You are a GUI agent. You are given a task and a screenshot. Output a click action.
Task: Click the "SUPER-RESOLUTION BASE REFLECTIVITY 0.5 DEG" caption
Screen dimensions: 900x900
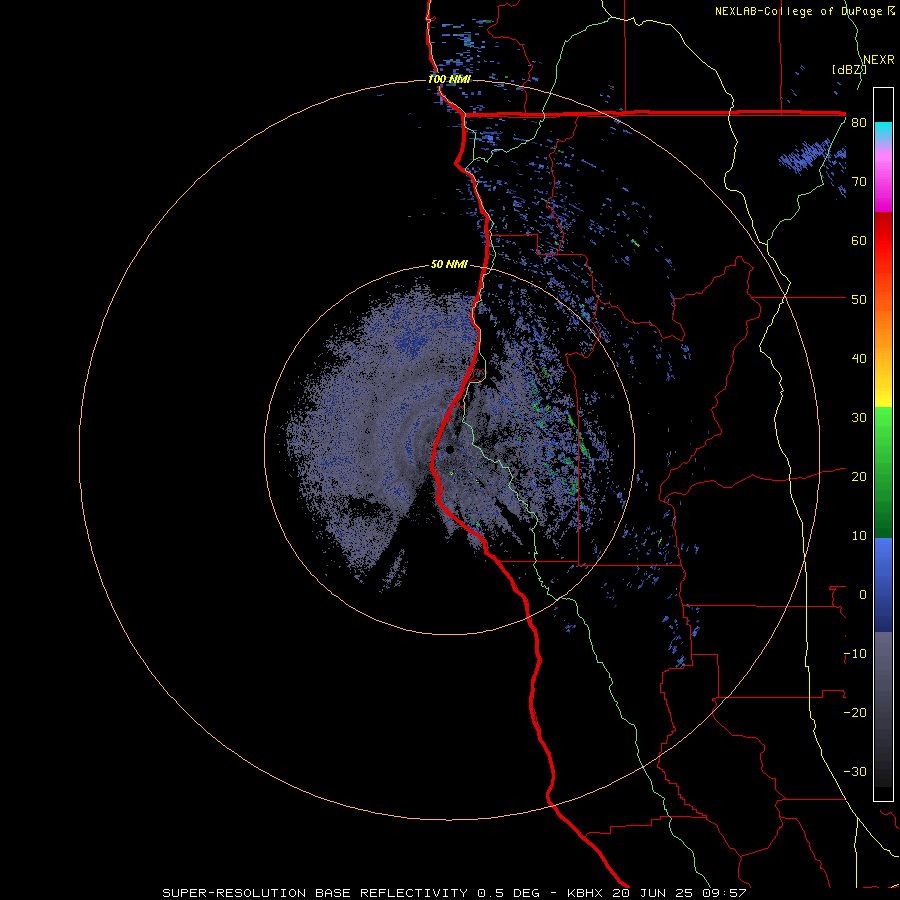[351, 893]
